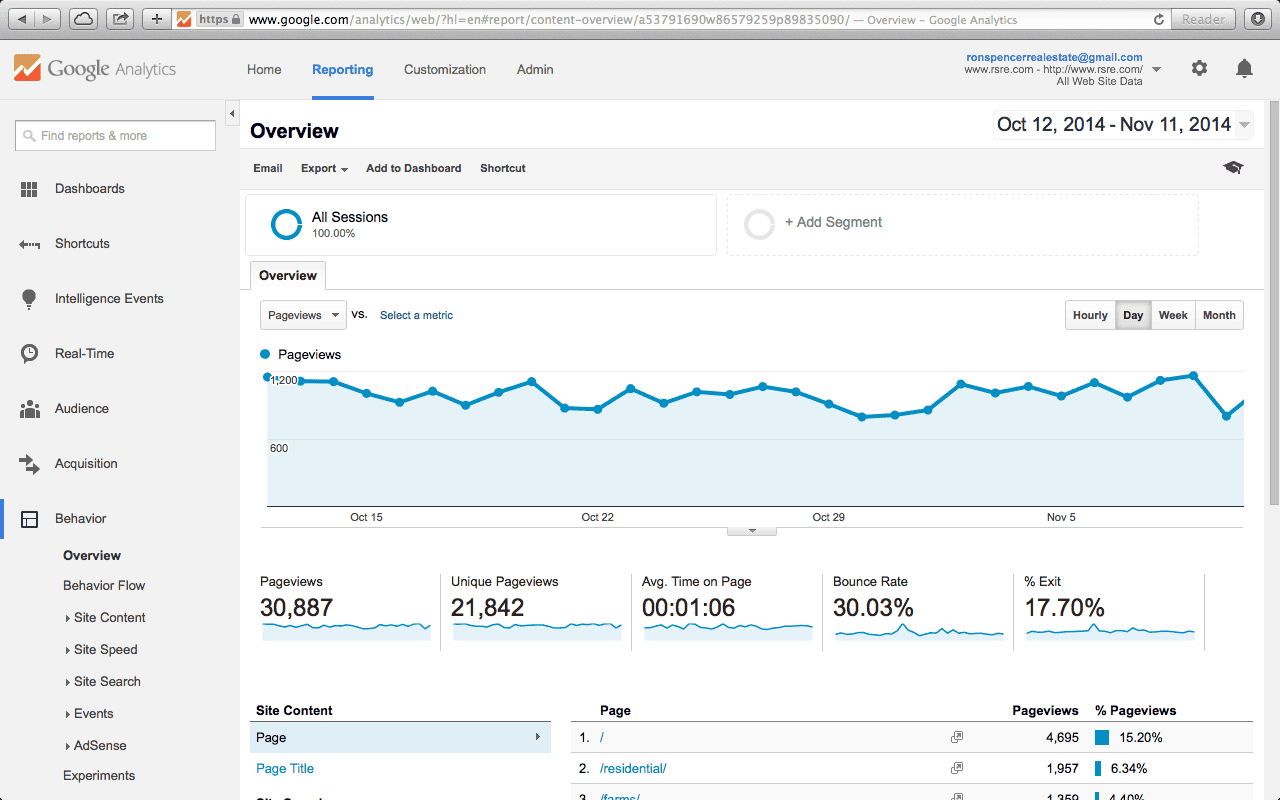Click the Safari address bar

pyautogui.click(x=670, y=19)
